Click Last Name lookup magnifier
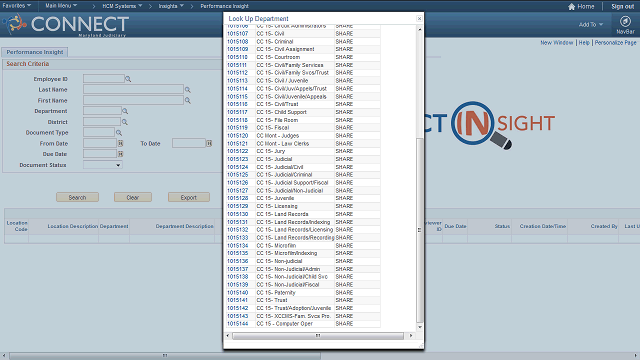Image resolution: width=640 pixels, height=360 pixels. (188, 89)
